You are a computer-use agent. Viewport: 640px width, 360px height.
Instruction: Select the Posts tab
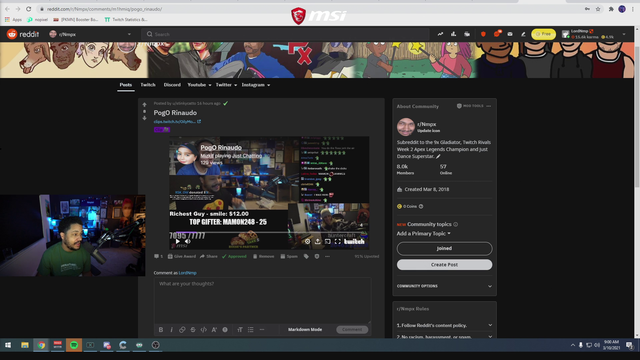pyautogui.click(x=126, y=85)
